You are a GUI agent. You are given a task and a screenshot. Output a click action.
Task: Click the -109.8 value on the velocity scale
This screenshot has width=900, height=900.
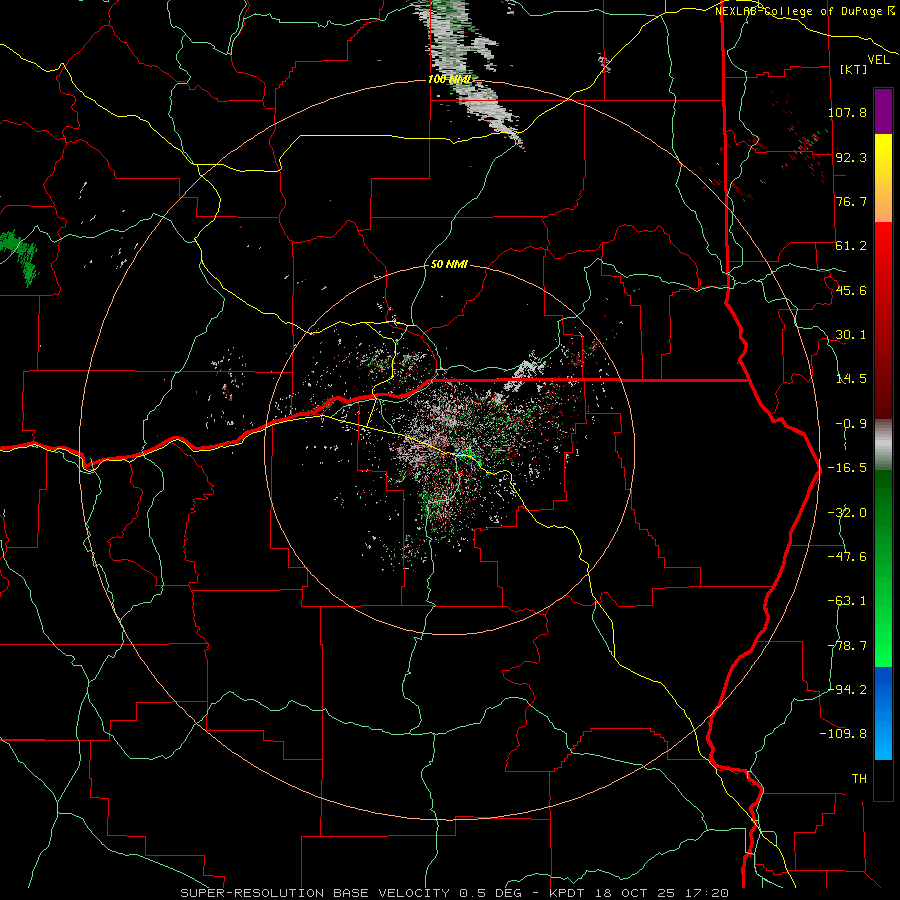pyautogui.click(x=843, y=734)
